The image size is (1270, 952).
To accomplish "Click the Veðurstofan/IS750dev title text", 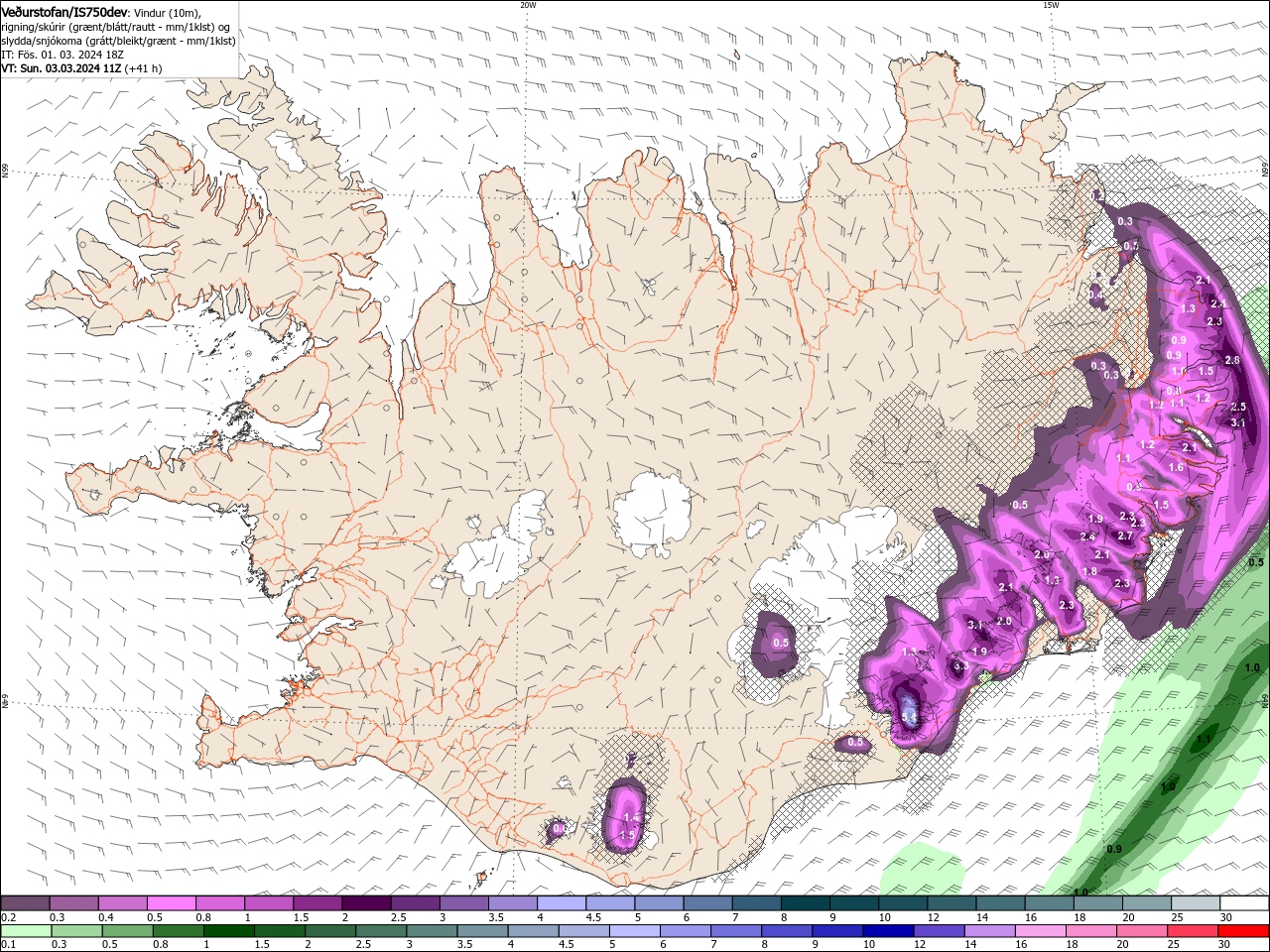I will click(64, 12).
